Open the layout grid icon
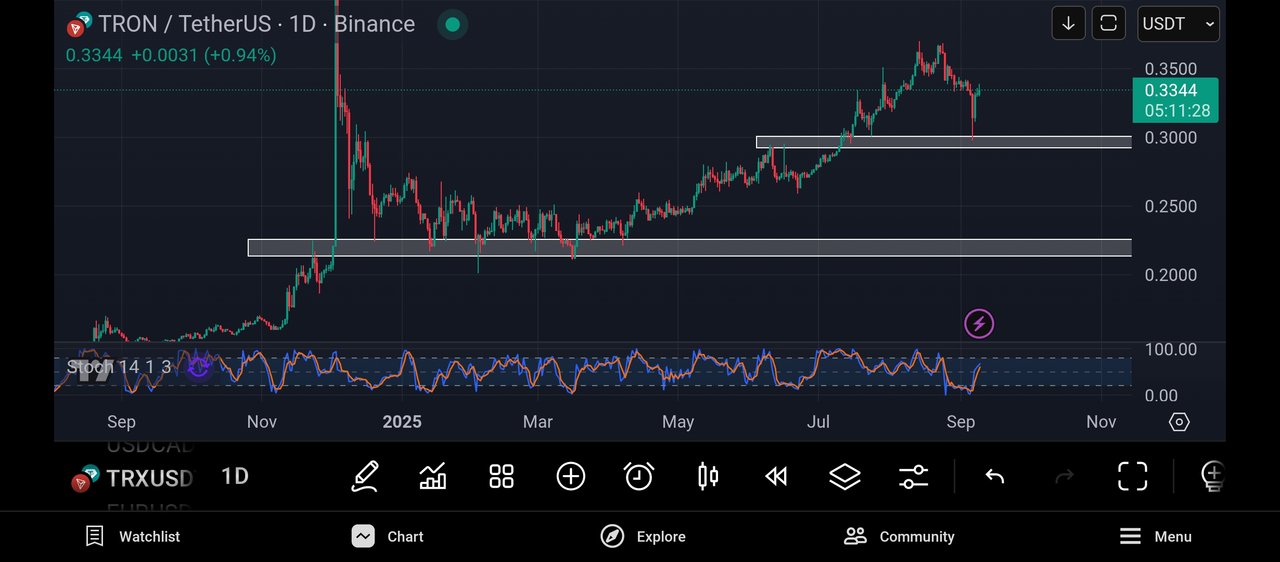 501,476
